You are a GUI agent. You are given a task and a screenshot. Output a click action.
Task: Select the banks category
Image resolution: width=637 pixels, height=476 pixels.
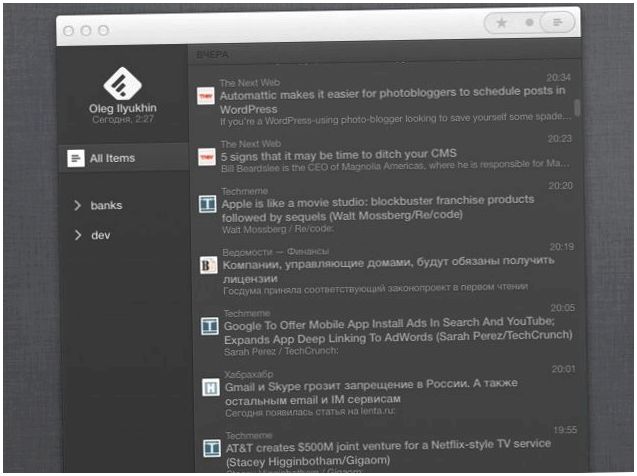click(x=106, y=206)
